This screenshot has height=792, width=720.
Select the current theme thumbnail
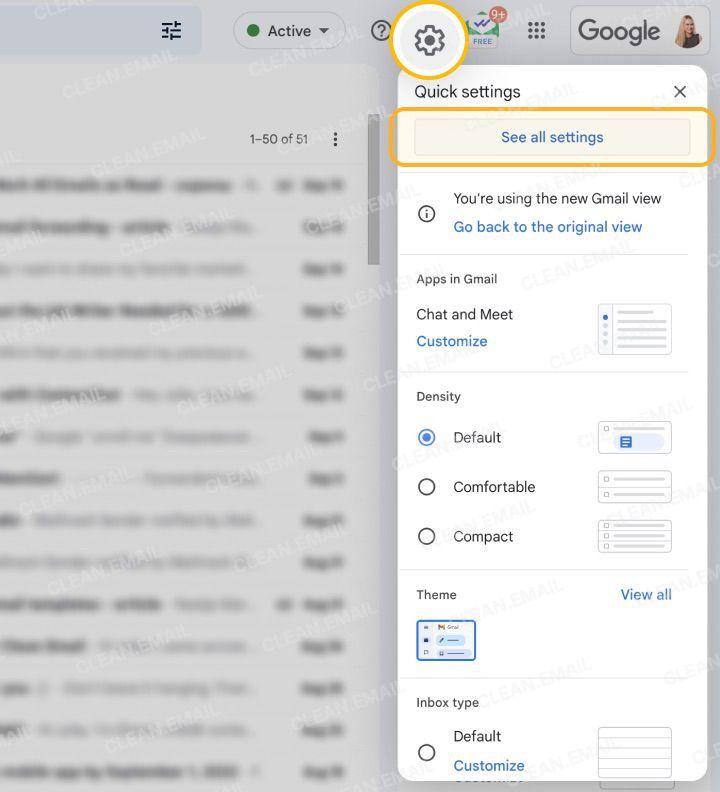click(x=446, y=640)
